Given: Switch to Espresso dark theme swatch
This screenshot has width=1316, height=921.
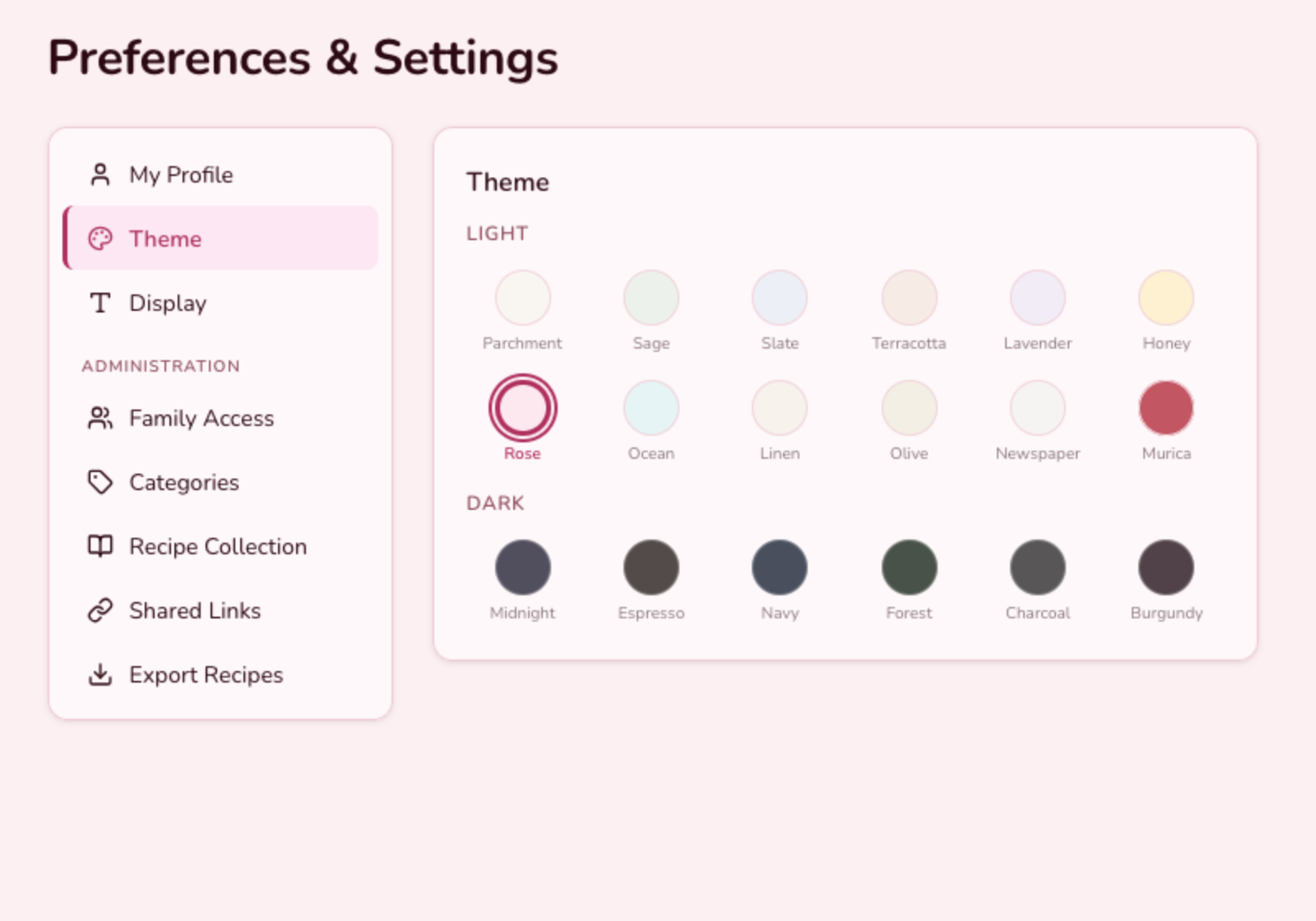Looking at the screenshot, I should pyautogui.click(x=651, y=567).
